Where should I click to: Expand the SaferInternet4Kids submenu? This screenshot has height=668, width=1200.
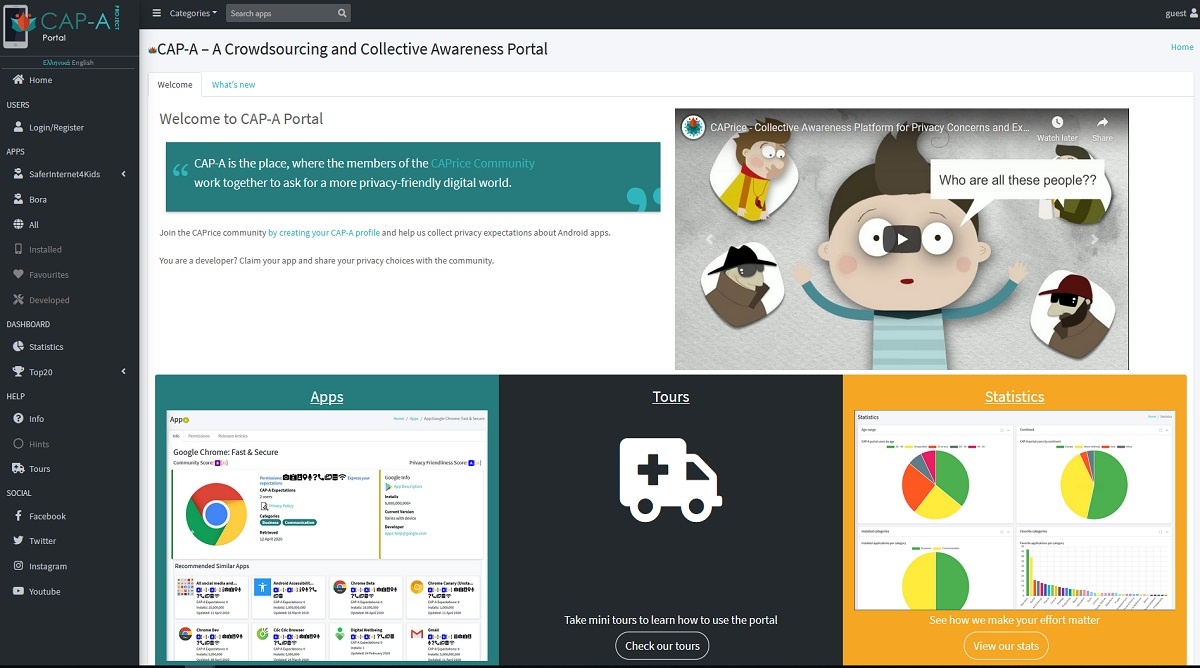click(x=123, y=174)
